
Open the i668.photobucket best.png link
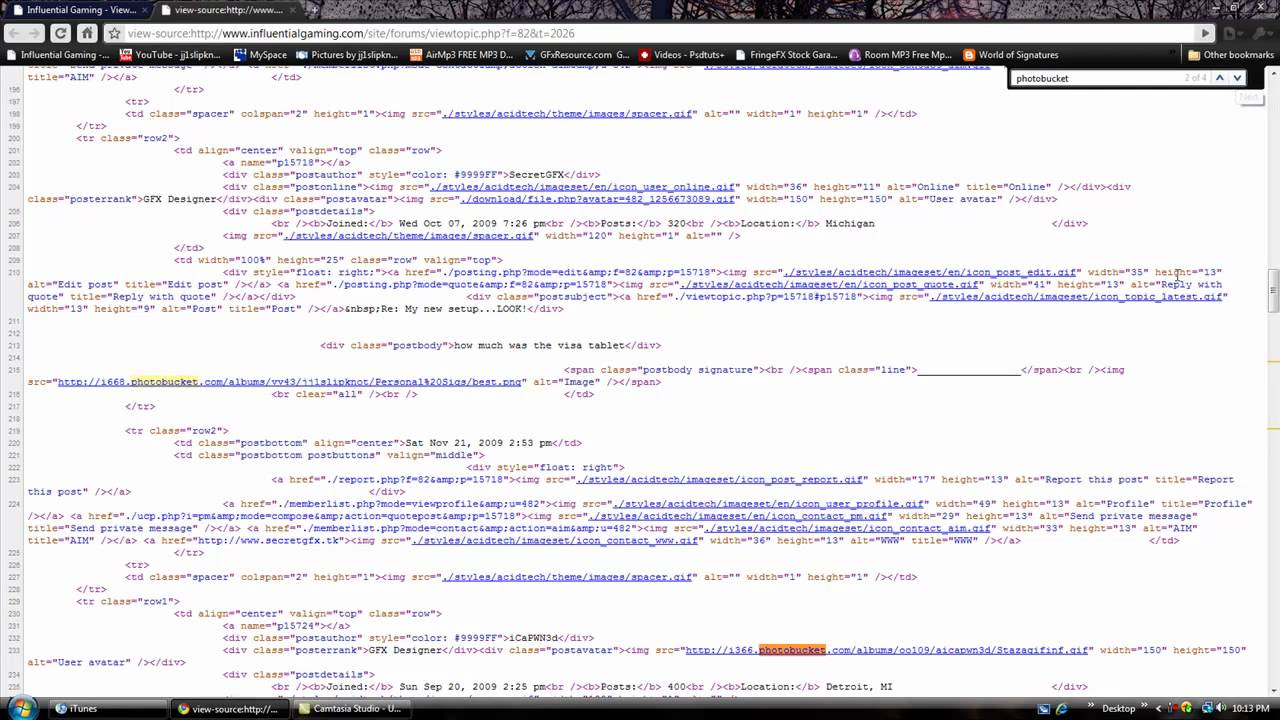(290, 382)
